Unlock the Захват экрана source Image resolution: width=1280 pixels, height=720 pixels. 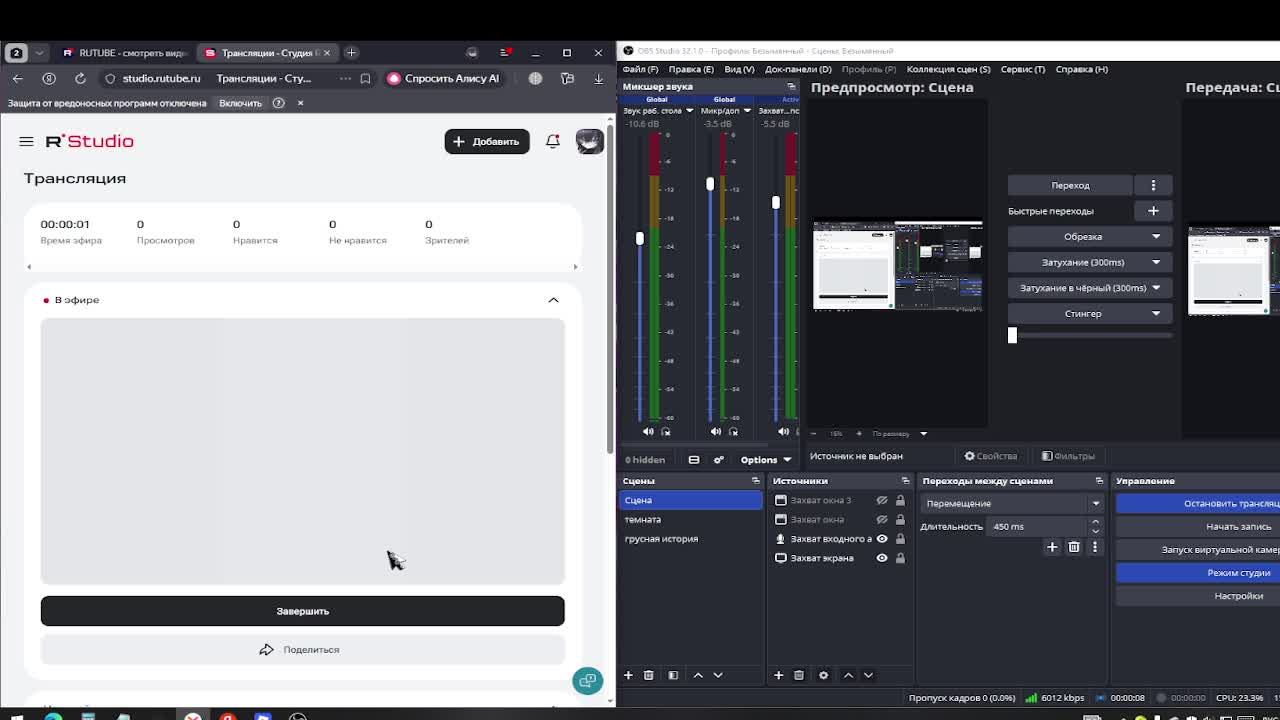pyautogui.click(x=900, y=558)
